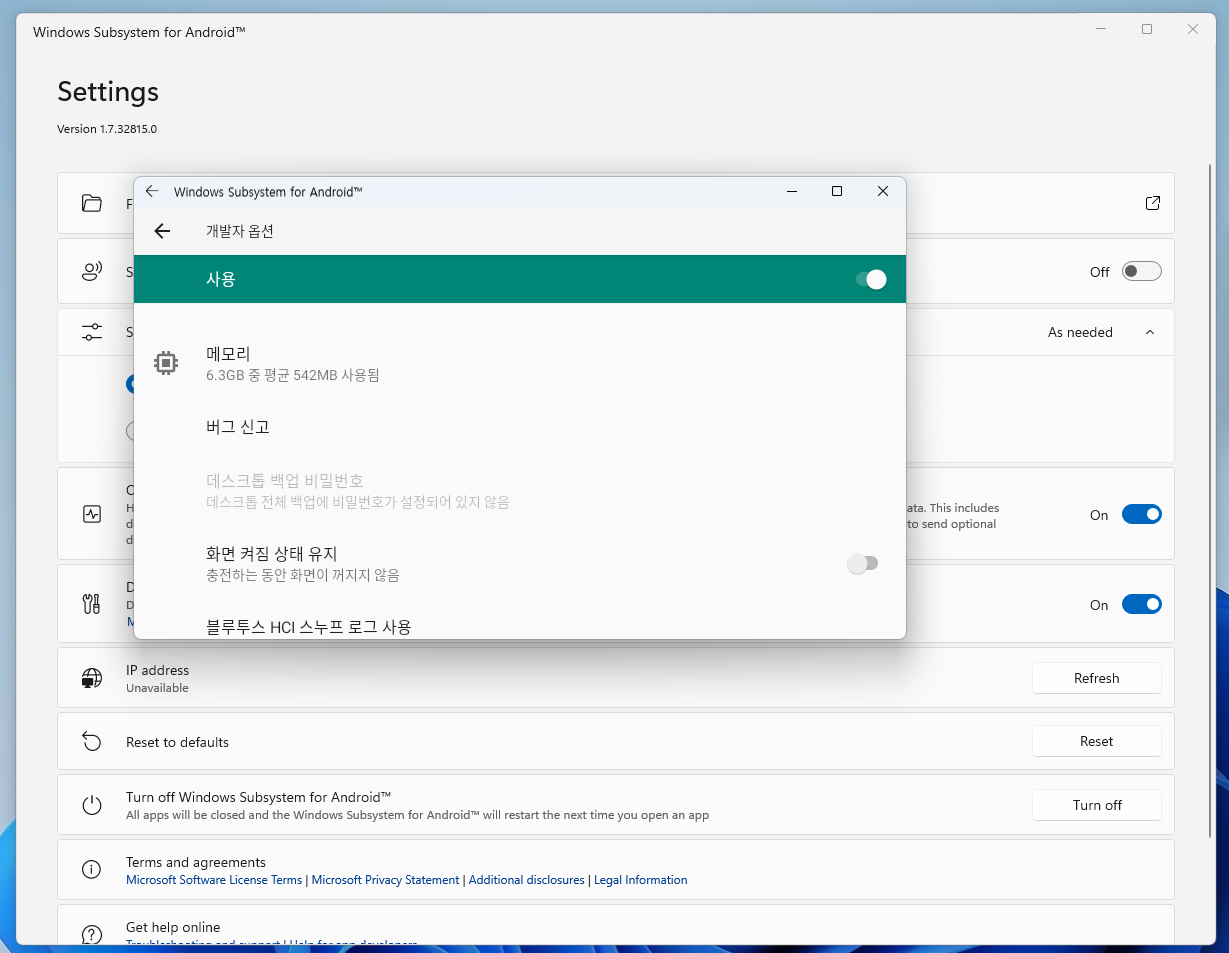This screenshot has height=953, width=1229.
Task: Open the Legal Information link
Action: (641, 880)
